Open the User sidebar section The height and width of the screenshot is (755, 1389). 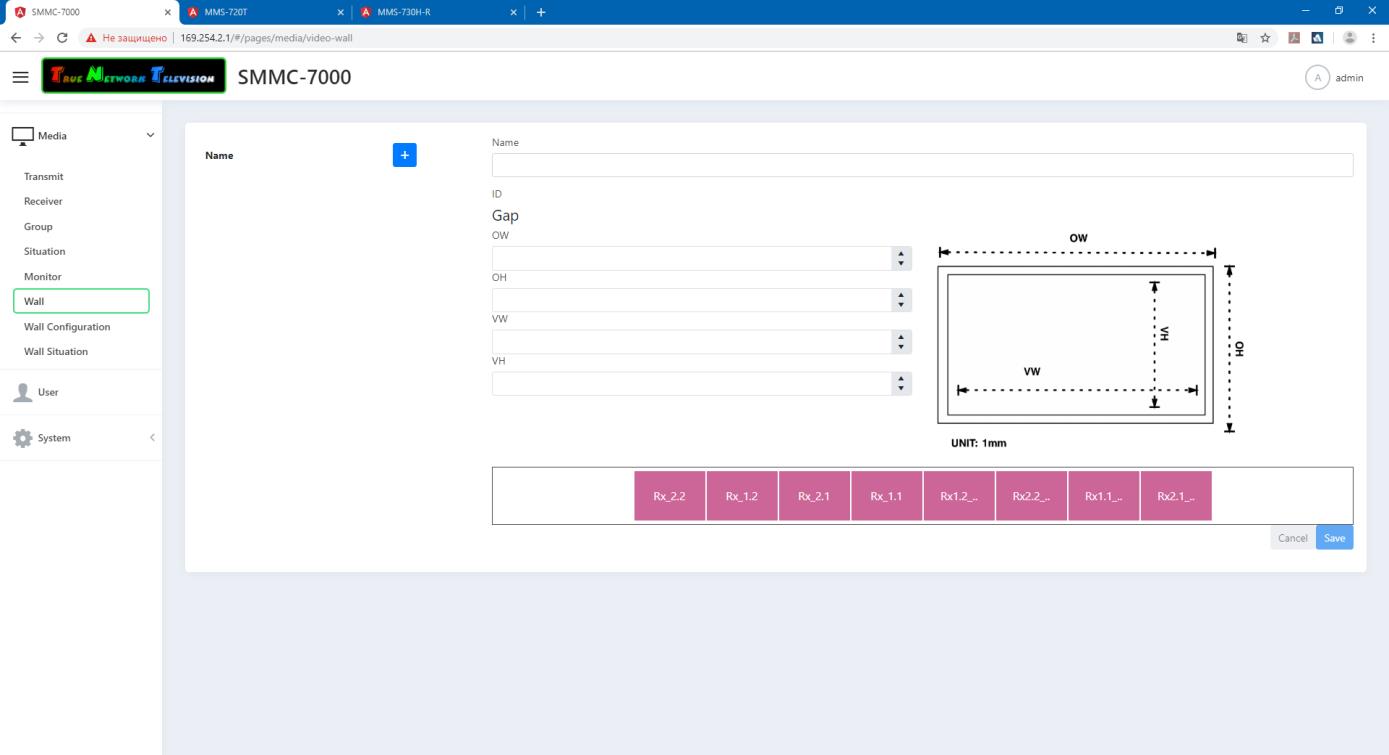click(x=48, y=392)
